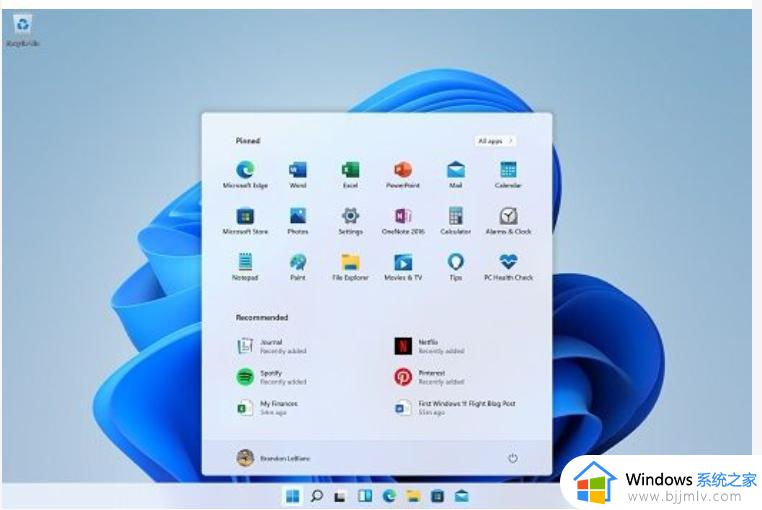Open the Mail app in Start menu
Image resolution: width=762 pixels, height=510 pixels.
(455, 175)
